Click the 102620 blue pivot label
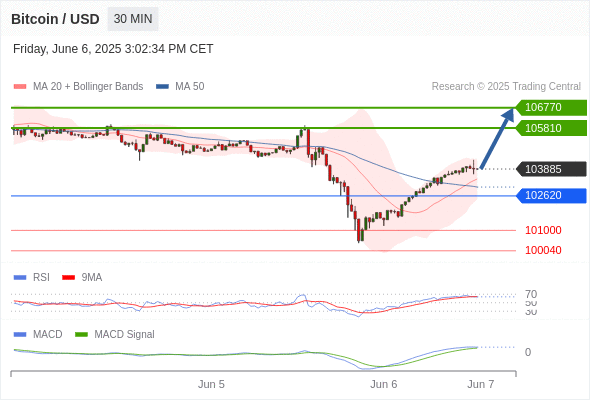This screenshot has height=400, width=590. tap(552, 196)
